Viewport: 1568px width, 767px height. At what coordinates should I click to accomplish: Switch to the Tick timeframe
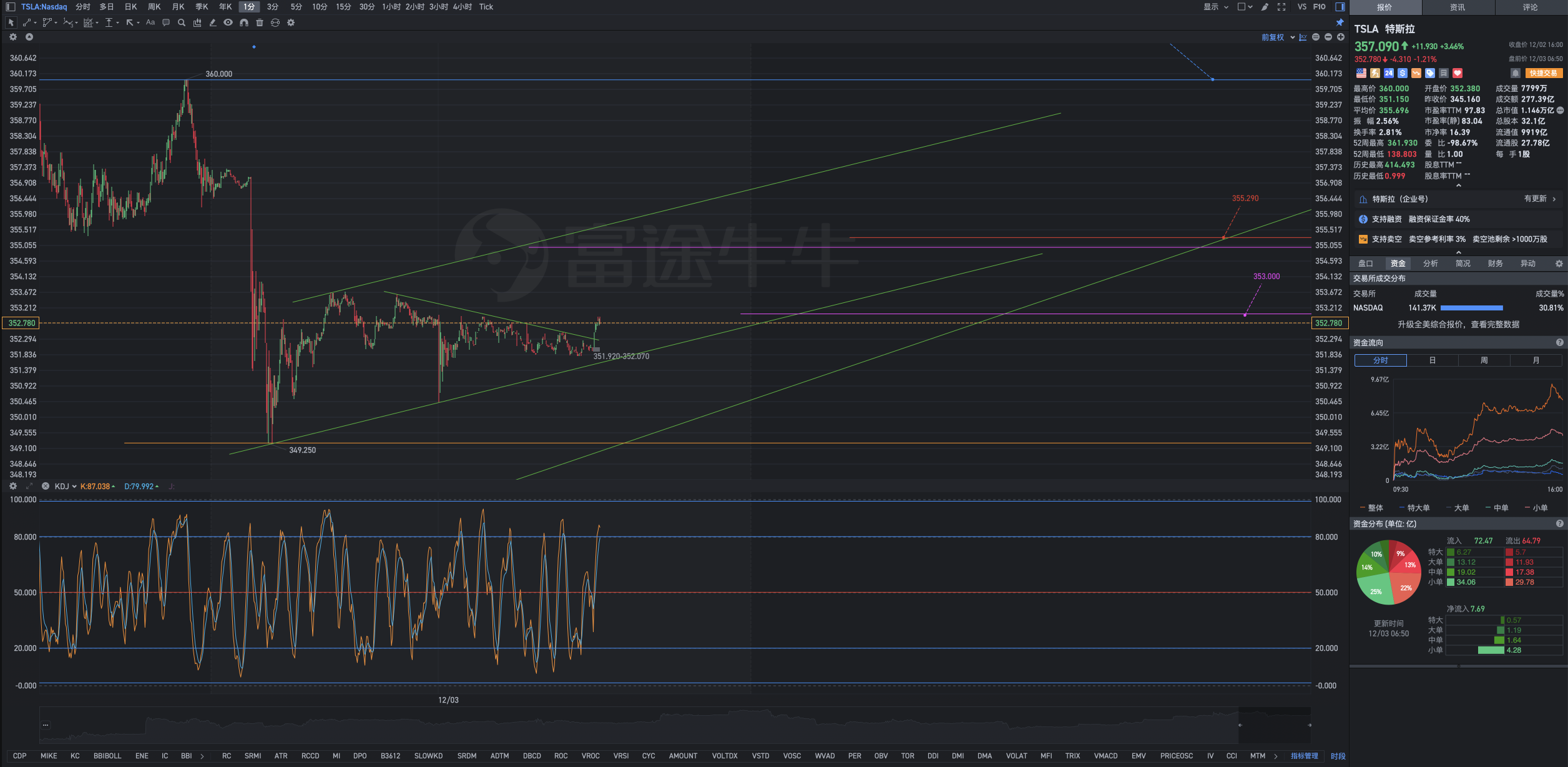(x=486, y=7)
